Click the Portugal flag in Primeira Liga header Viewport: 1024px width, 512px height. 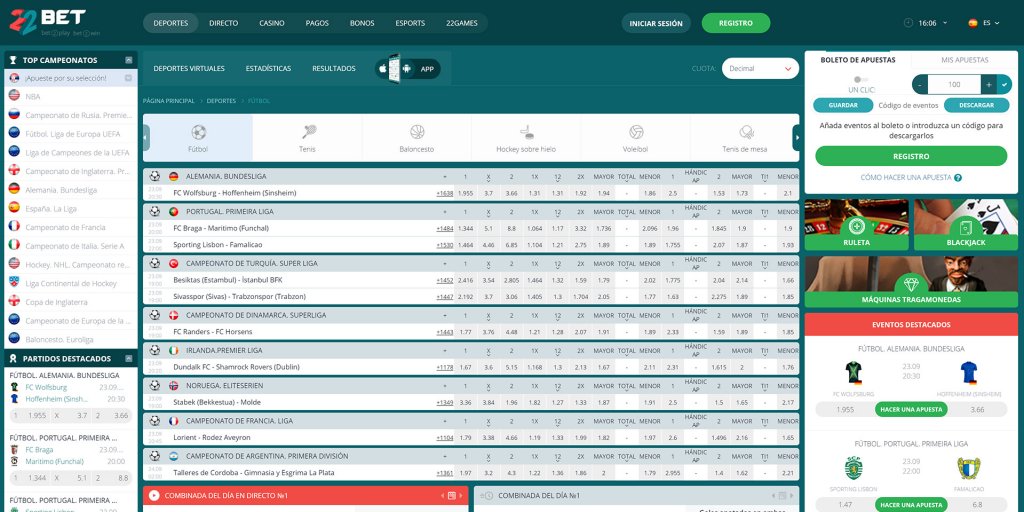pos(173,212)
